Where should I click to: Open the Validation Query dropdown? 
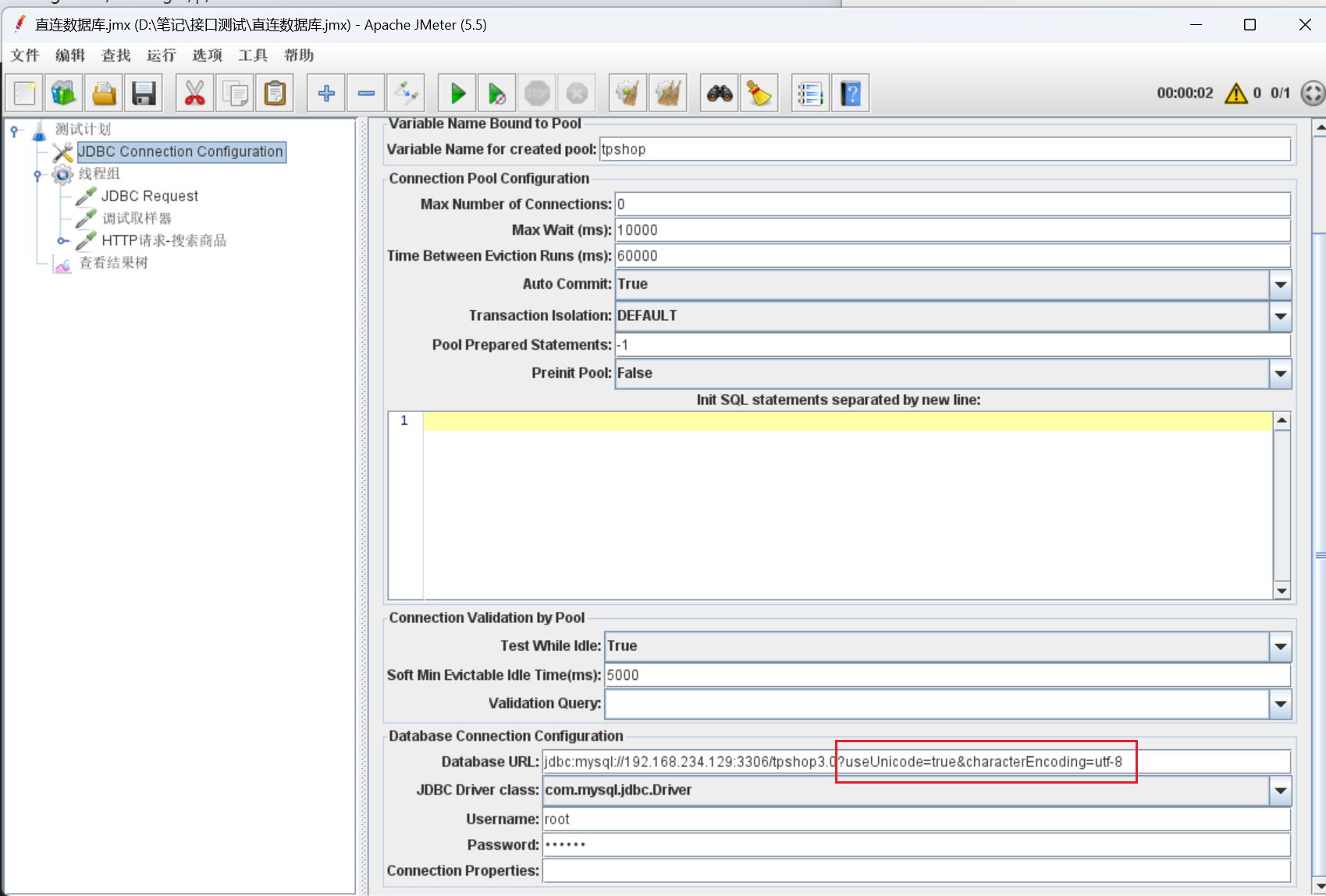point(1280,704)
